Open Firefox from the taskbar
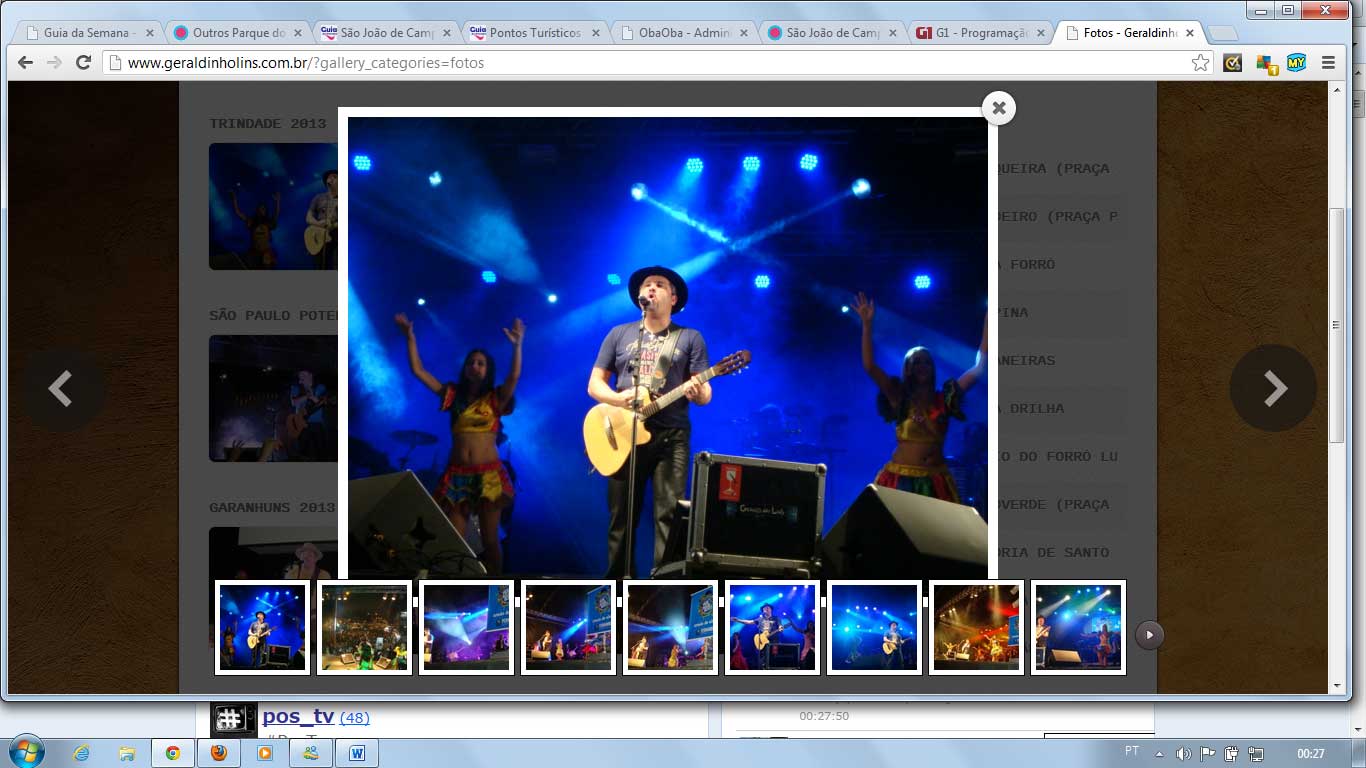Screen dimensions: 1366x768 (x=219, y=753)
